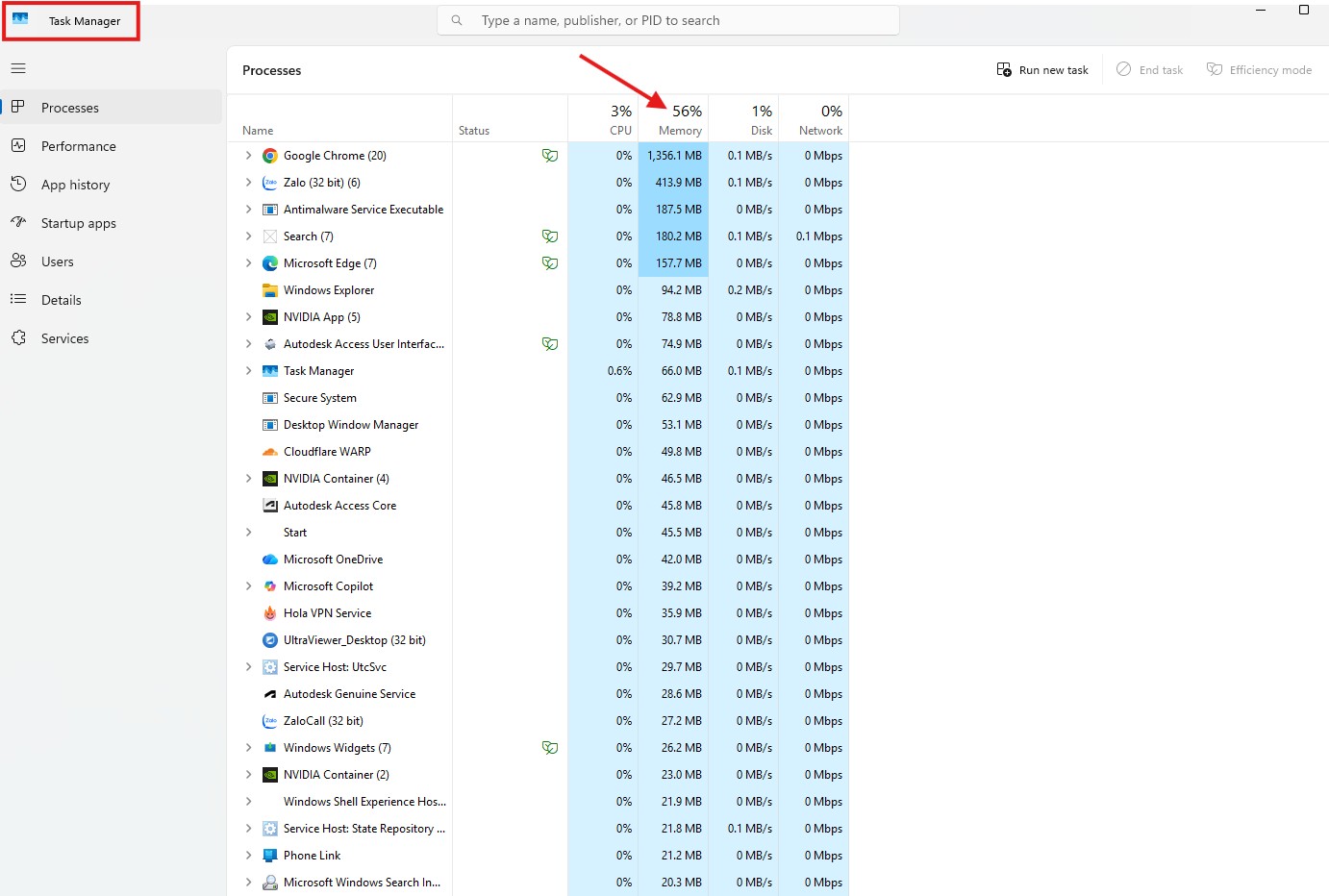Image resolution: width=1329 pixels, height=896 pixels.
Task: Sort processes by Memory column
Action: (x=679, y=120)
